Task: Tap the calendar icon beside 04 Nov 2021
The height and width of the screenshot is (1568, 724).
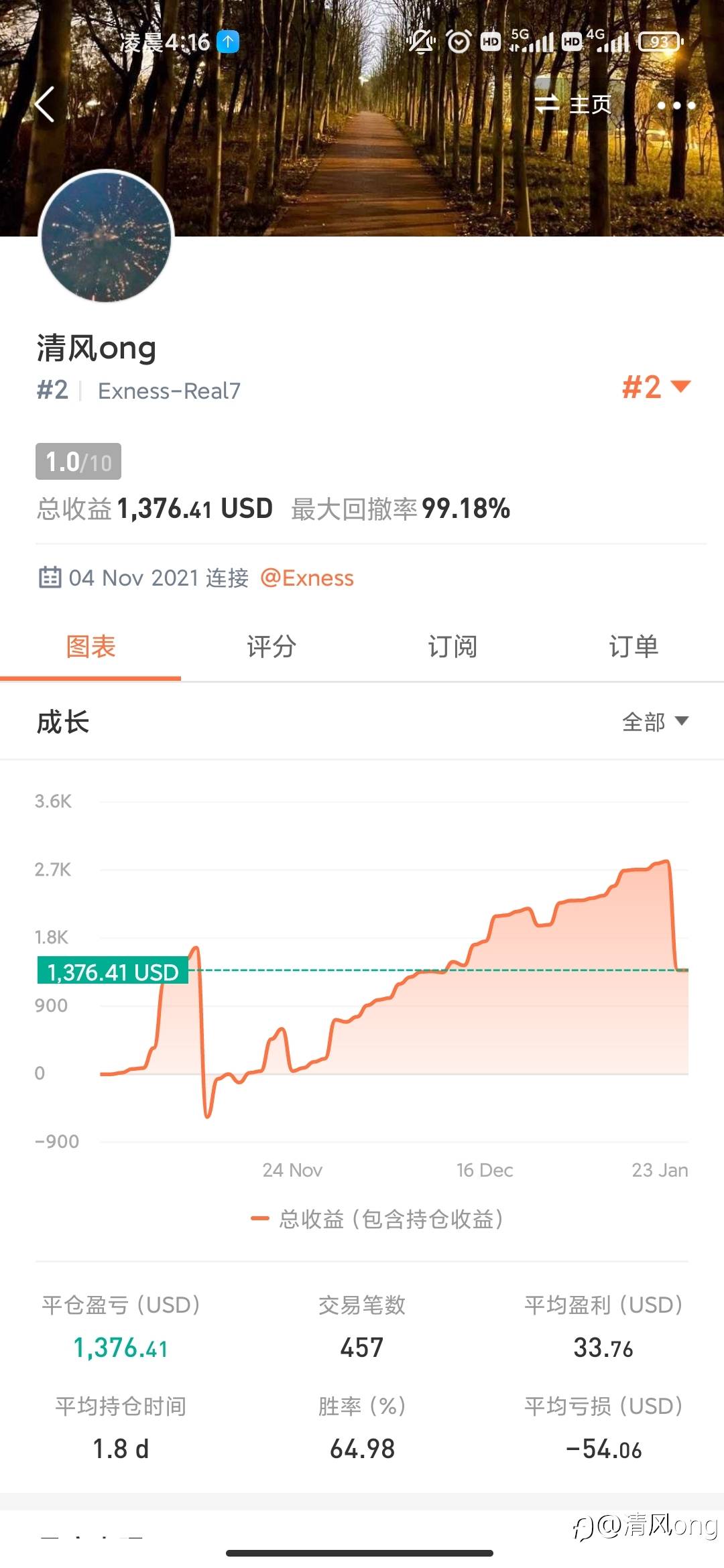Action: [50, 577]
